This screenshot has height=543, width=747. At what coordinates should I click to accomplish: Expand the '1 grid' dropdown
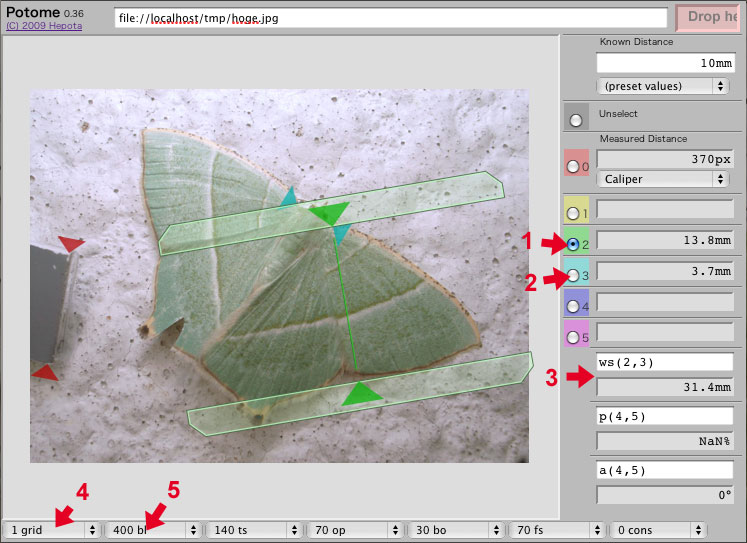[x=52, y=530]
